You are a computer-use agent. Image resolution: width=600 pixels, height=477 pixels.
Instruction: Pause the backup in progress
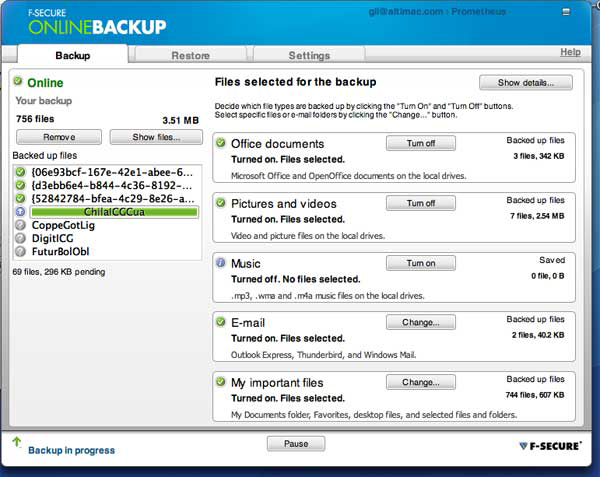[295, 443]
